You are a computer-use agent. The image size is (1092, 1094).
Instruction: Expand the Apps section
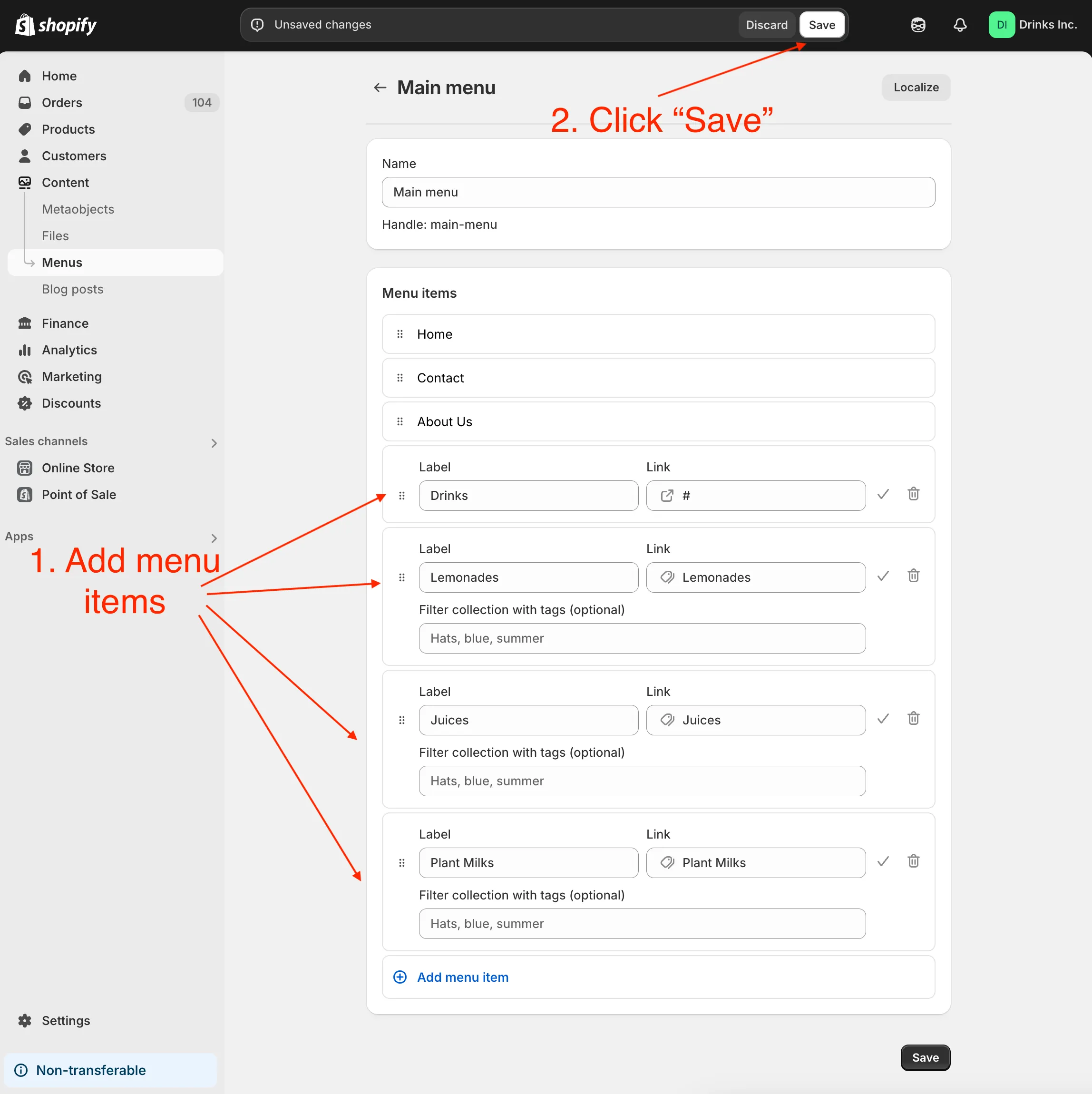(214, 538)
